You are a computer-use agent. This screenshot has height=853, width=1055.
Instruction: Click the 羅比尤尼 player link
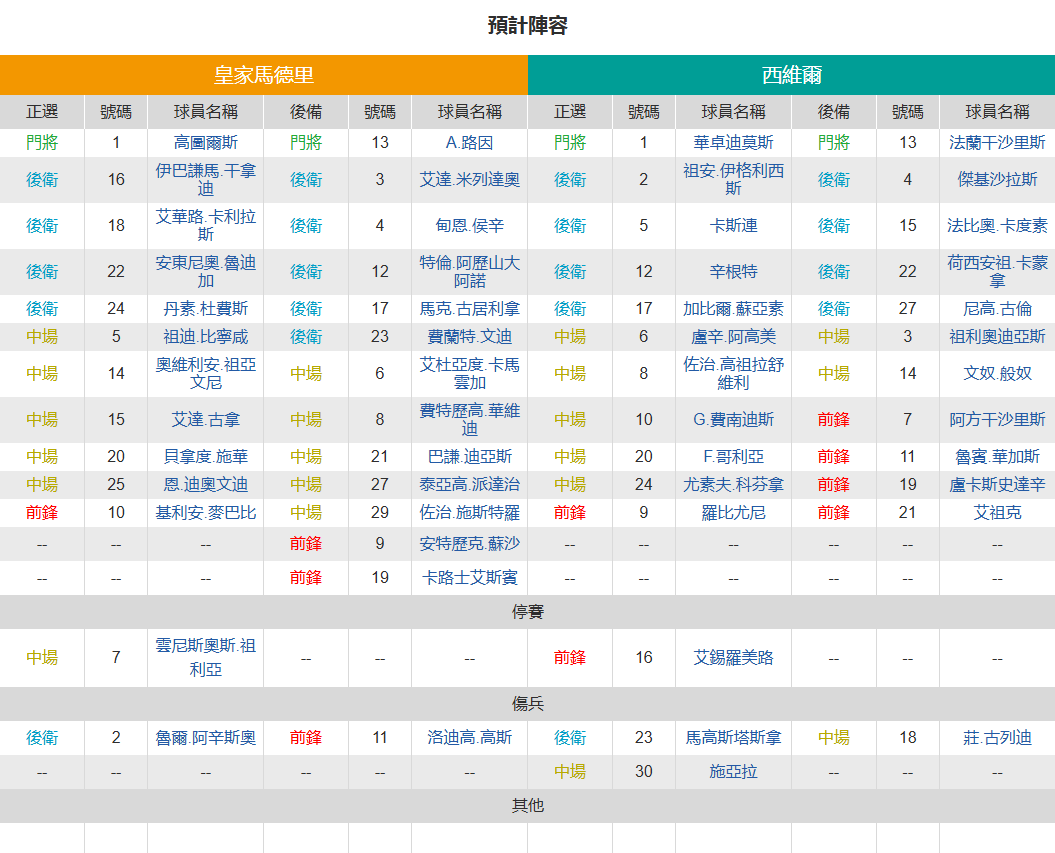[733, 513]
